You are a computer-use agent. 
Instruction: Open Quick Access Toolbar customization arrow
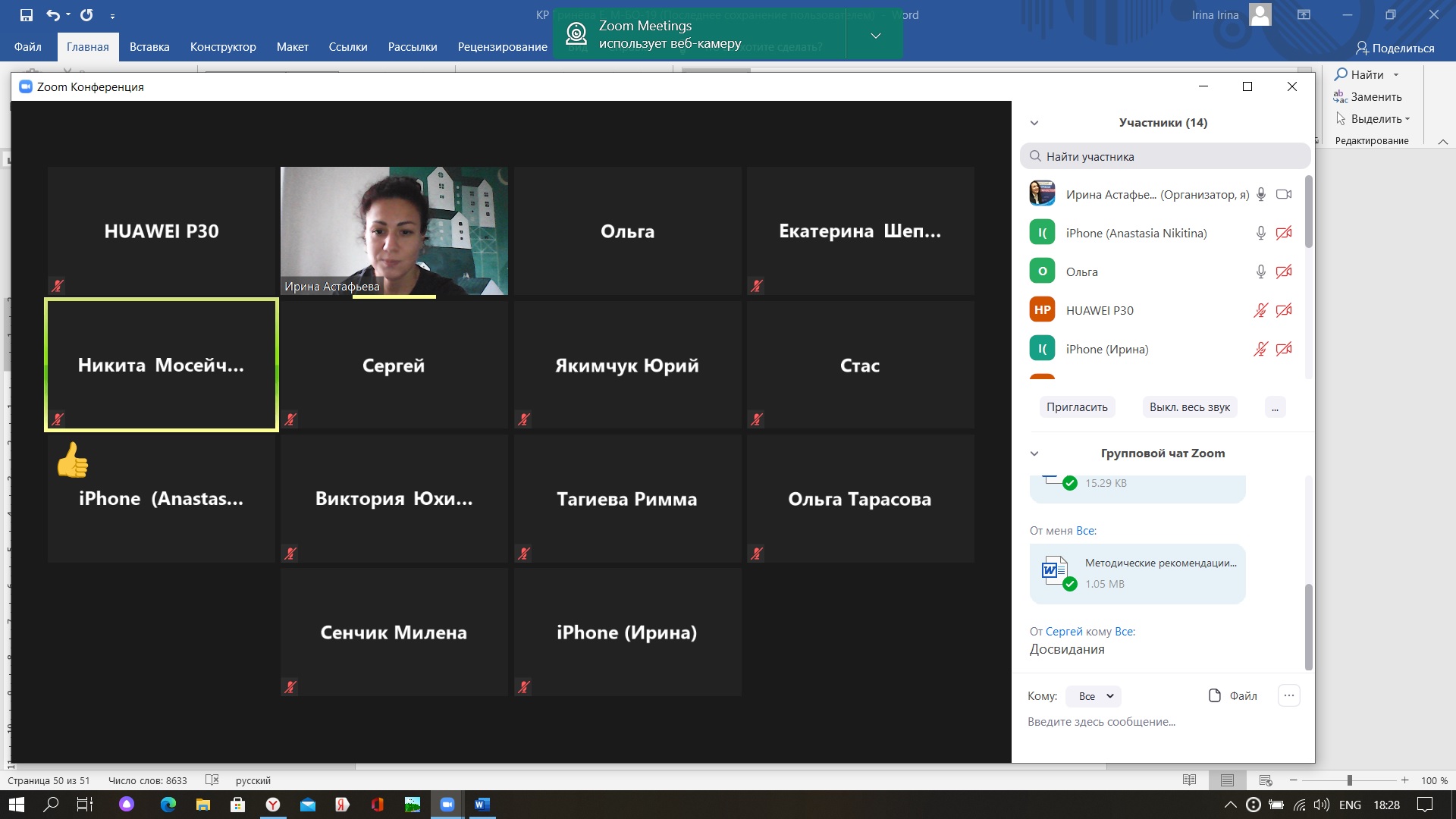[x=112, y=15]
